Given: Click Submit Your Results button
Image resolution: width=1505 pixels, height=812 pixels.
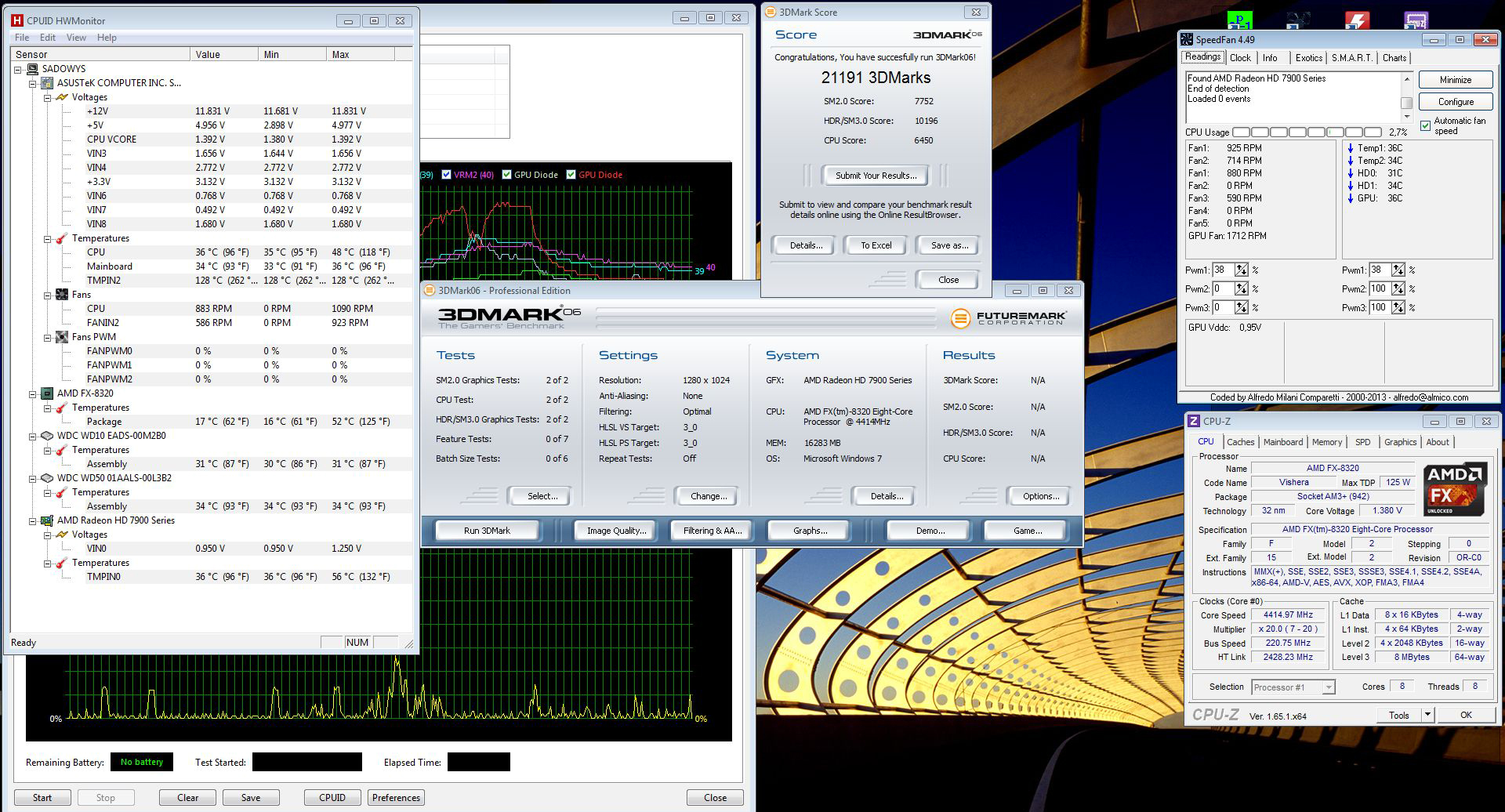Looking at the screenshot, I should (875, 176).
